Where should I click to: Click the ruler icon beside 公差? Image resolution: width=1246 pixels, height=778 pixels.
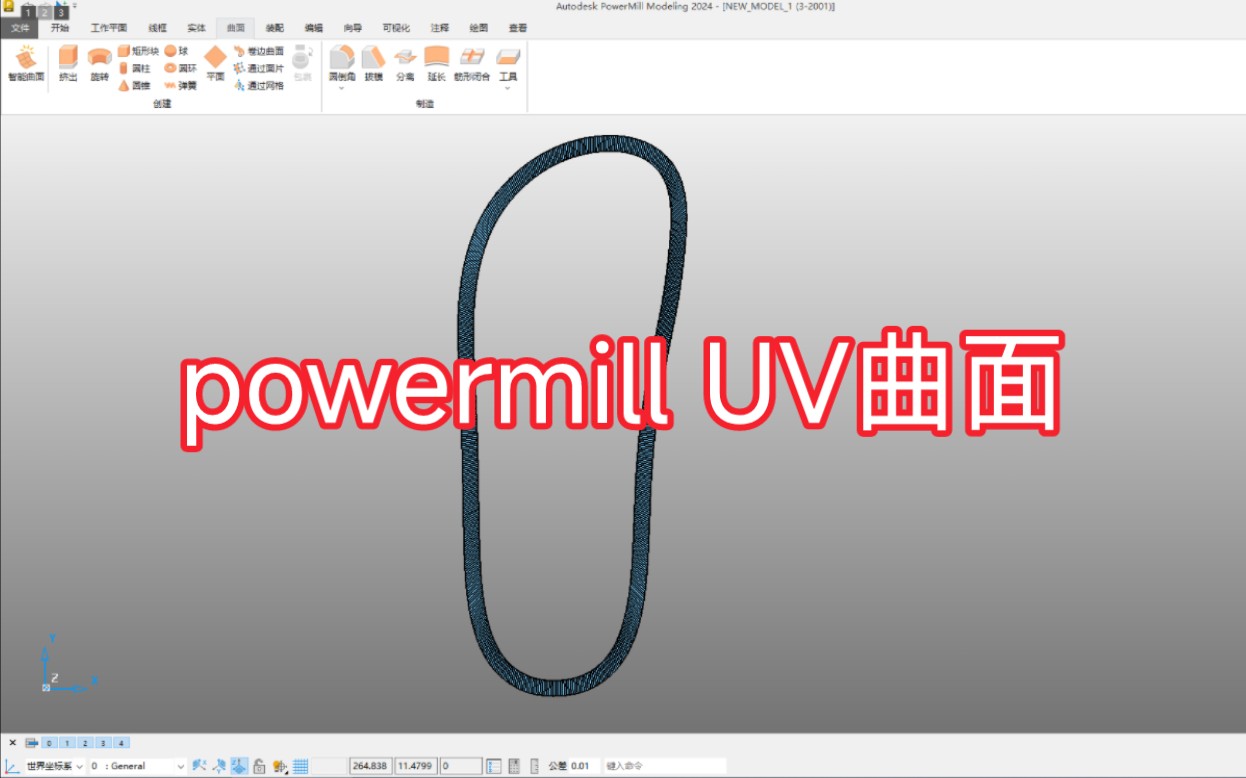534,766
